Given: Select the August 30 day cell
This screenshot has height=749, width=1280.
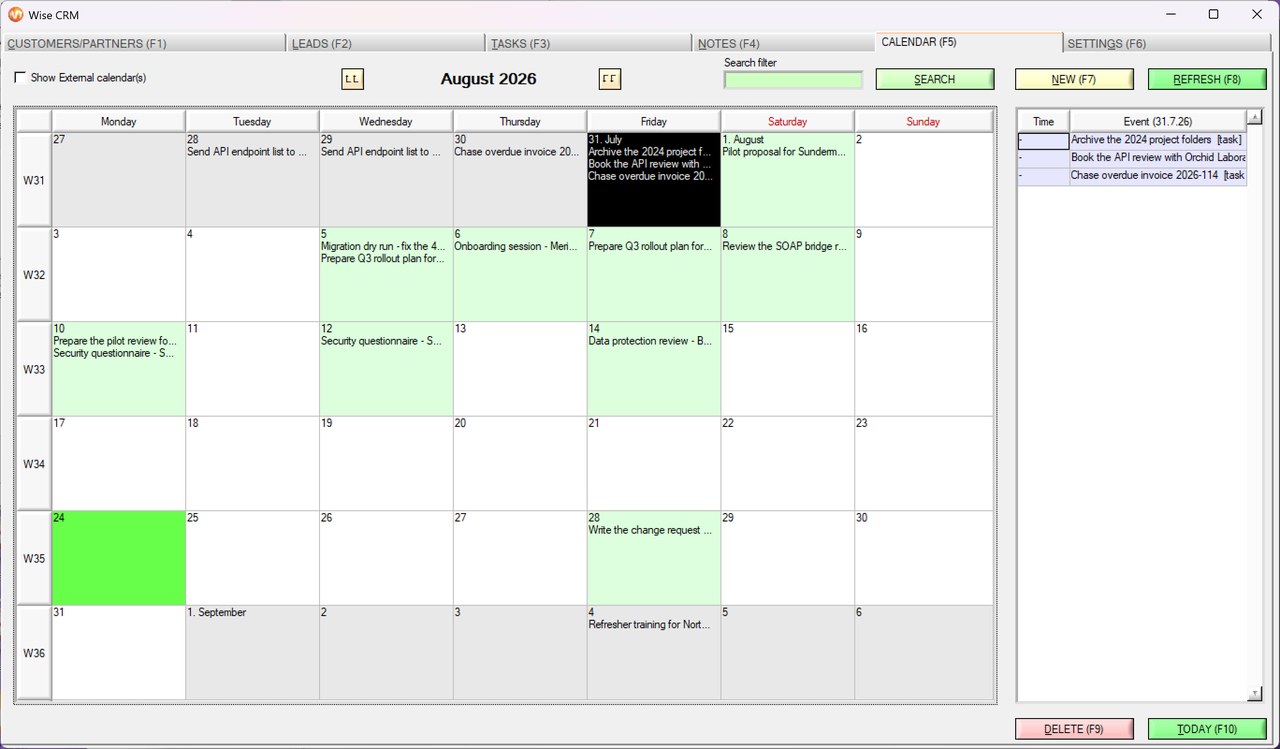Looking at the screenshot, I should pos(923,558).
